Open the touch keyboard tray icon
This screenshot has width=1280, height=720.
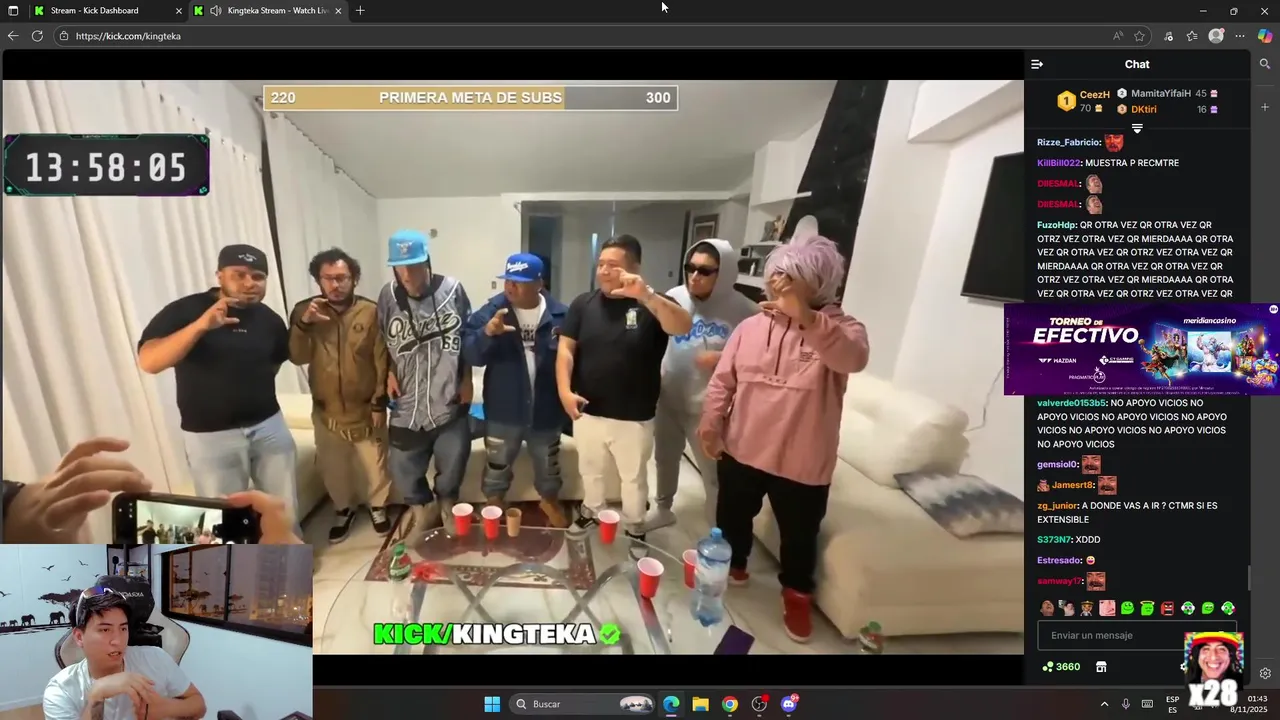tap(1147, 704)
